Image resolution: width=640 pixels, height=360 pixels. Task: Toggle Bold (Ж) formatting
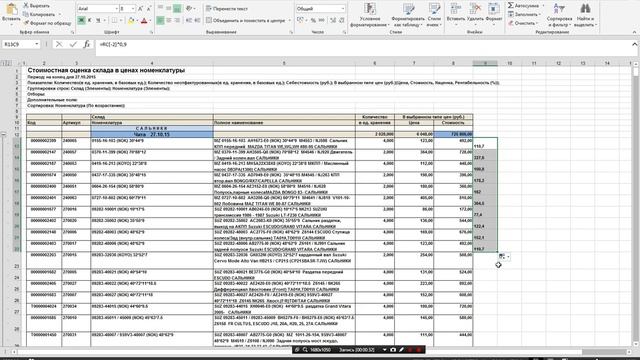[x=81, y=20]
